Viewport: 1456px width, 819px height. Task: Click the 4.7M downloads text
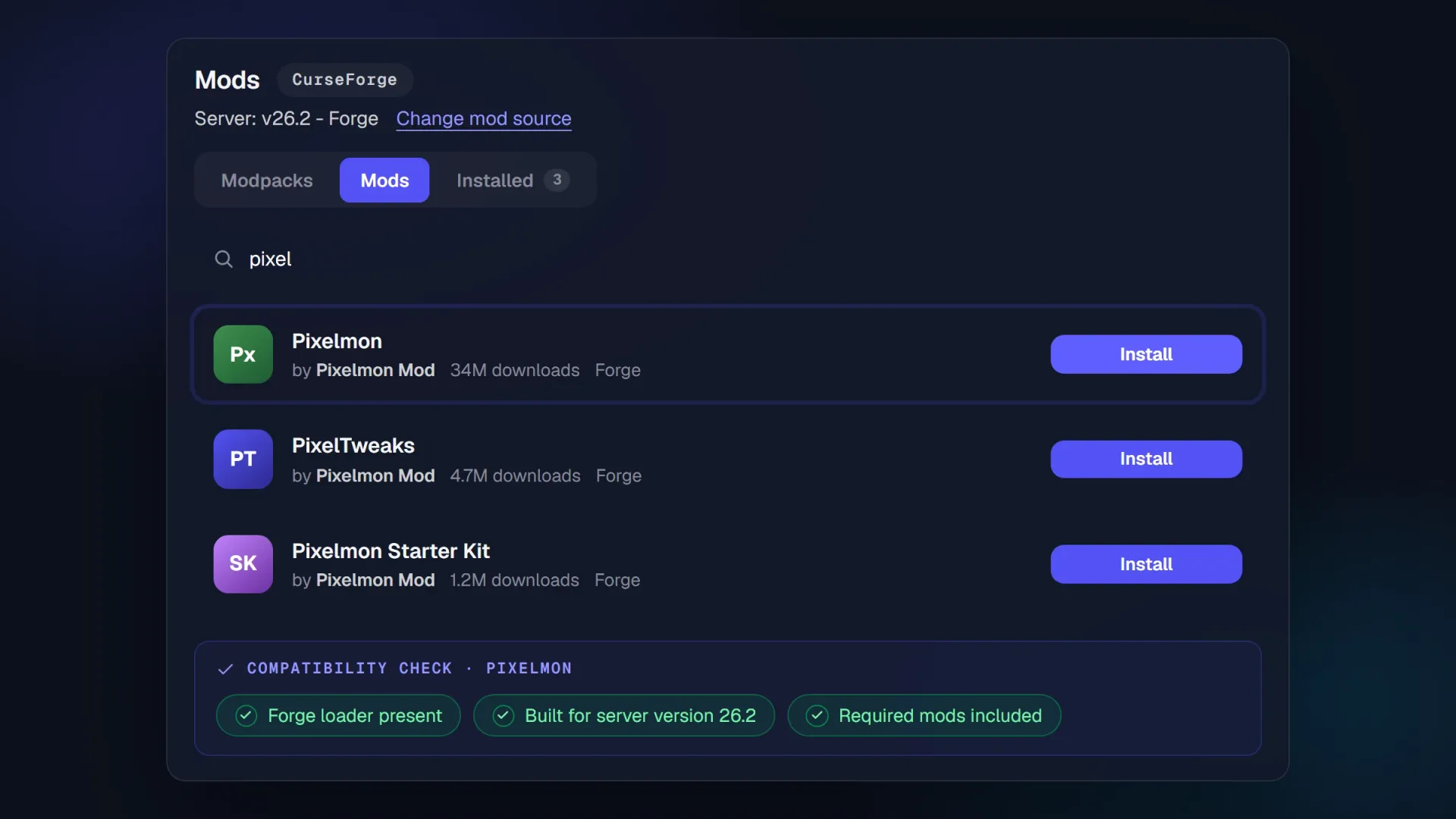coord(515,475)
